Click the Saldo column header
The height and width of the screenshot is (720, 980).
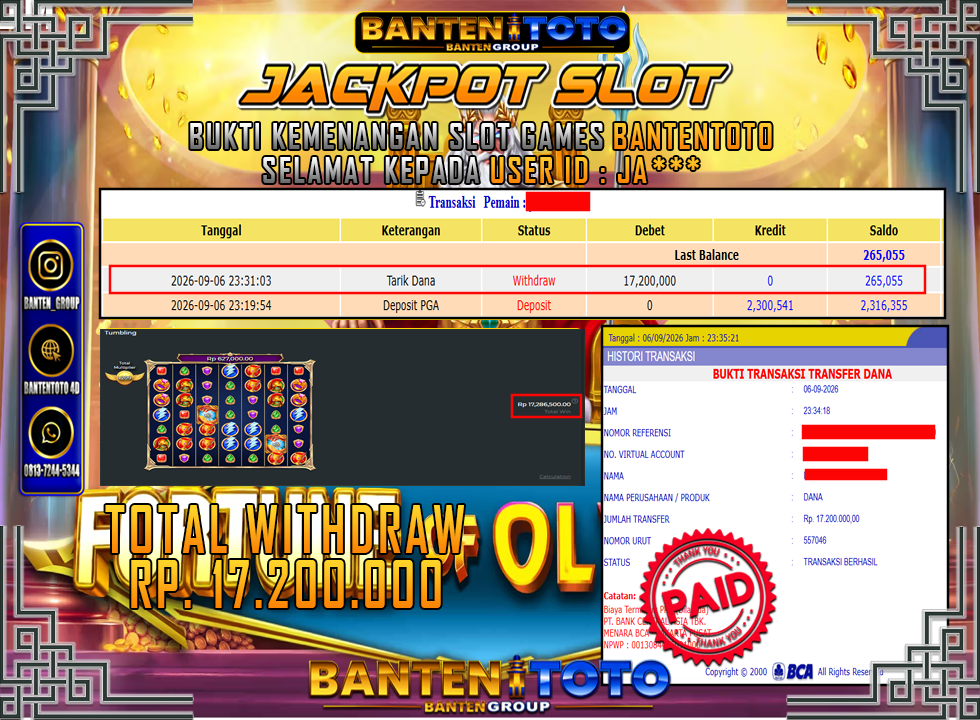[x=884, y=231]
